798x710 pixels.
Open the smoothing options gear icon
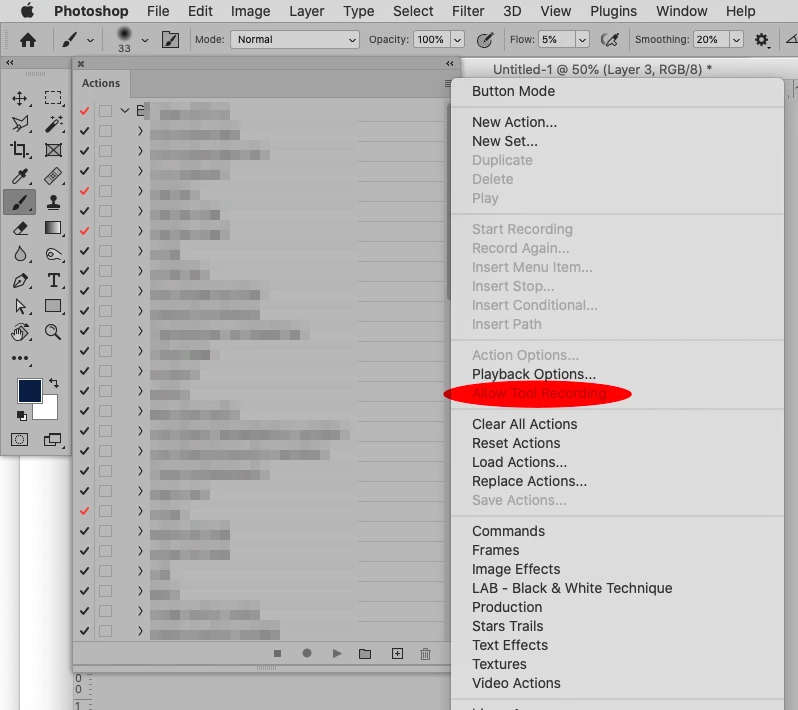[x=761, y=40]
